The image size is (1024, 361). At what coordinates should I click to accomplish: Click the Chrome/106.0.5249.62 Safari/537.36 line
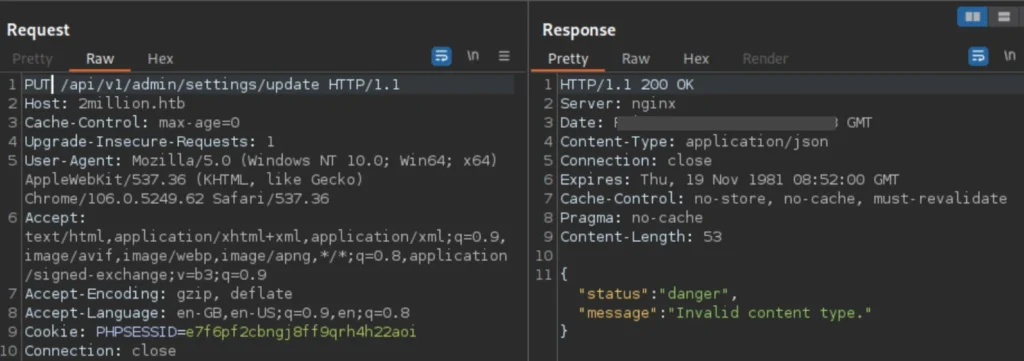(177, 198)
